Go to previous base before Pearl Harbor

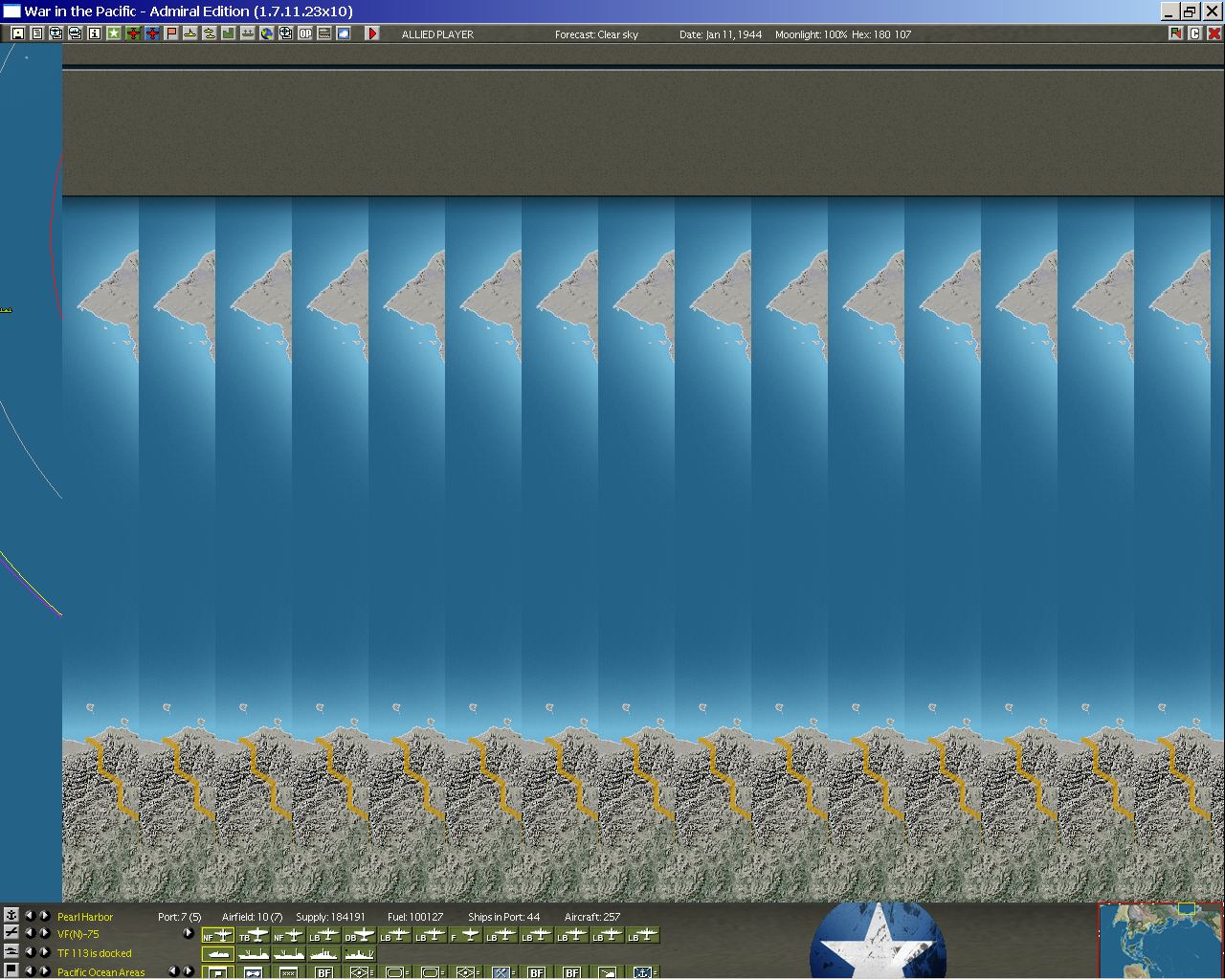(x=29, y=916)
